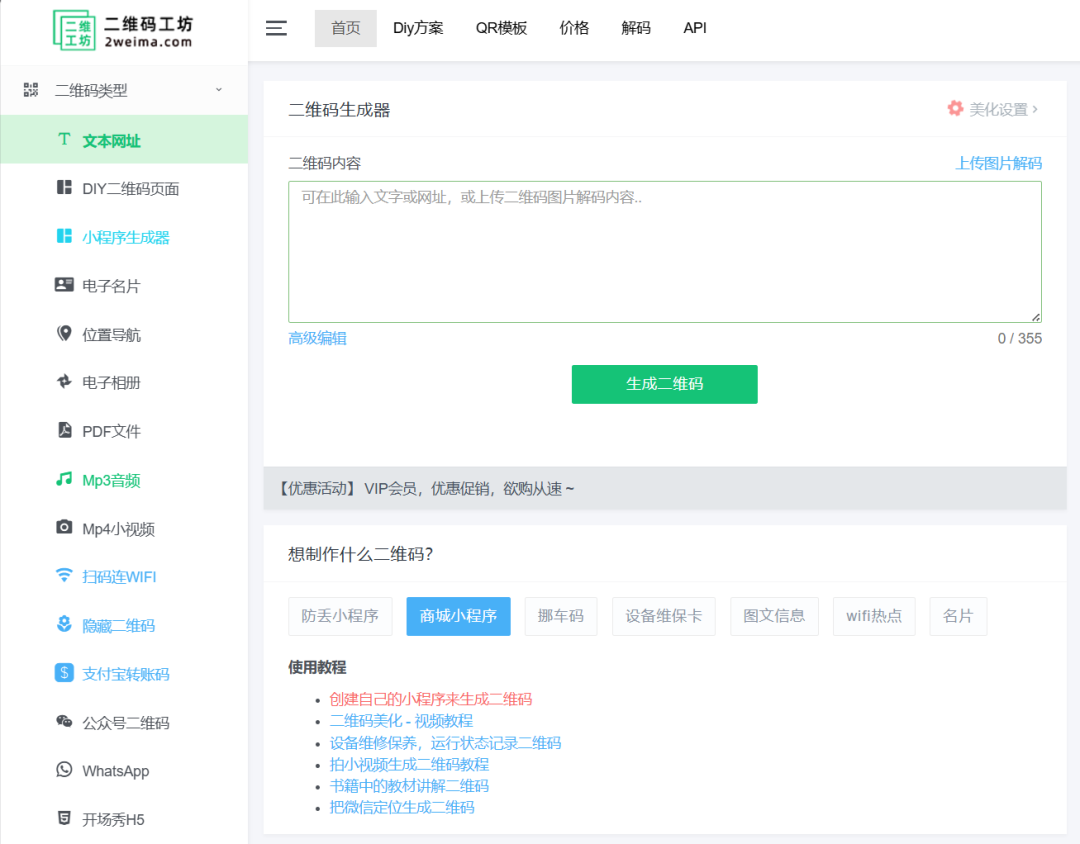Screen dimensions: 1080x844
Task: Click the 位置导航 map pin icon
Action: coord(64,334)
